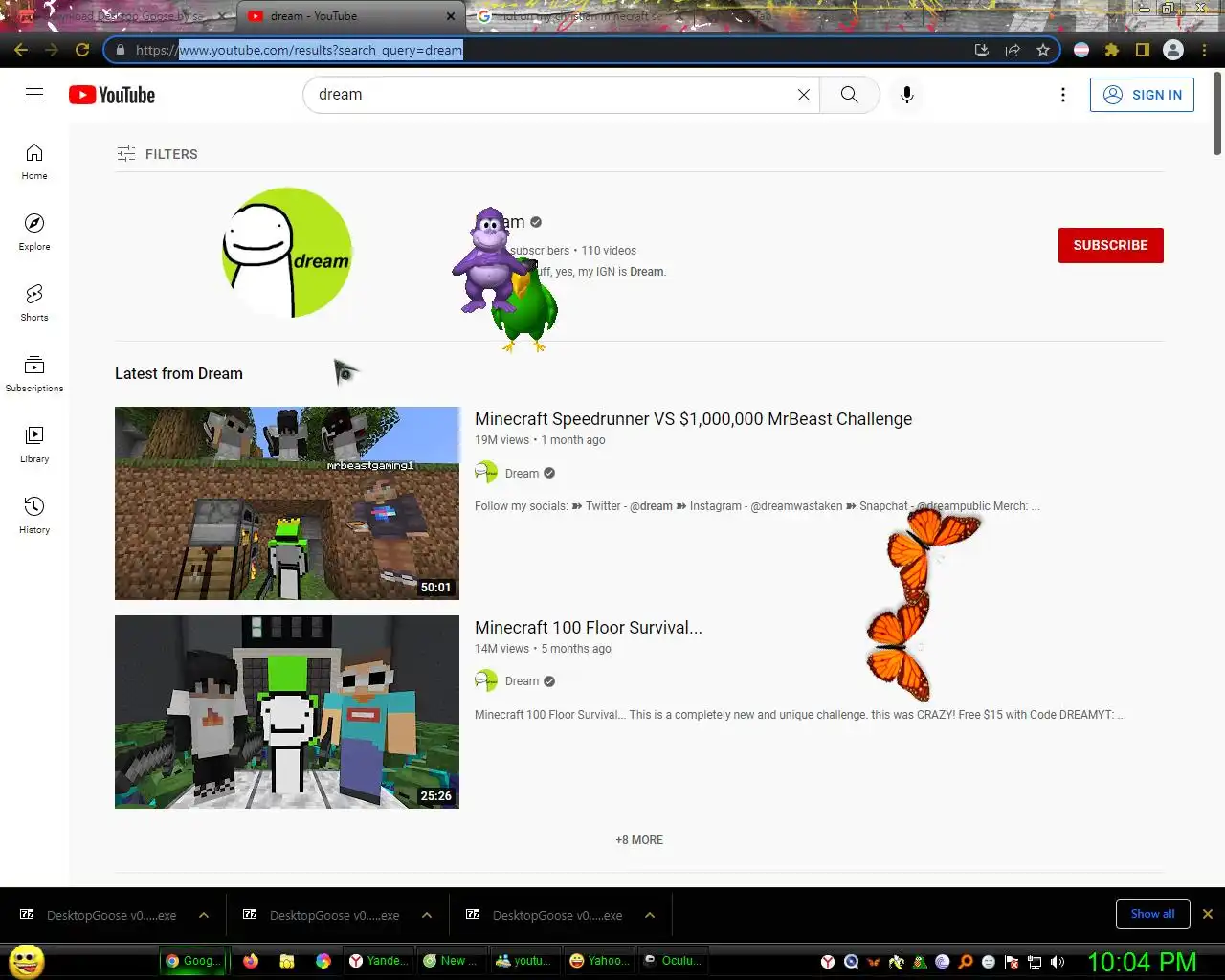Viewport: 1225px width, 980px height.
Task: Click the SIGN IN button
Action: pos(1142,95)
